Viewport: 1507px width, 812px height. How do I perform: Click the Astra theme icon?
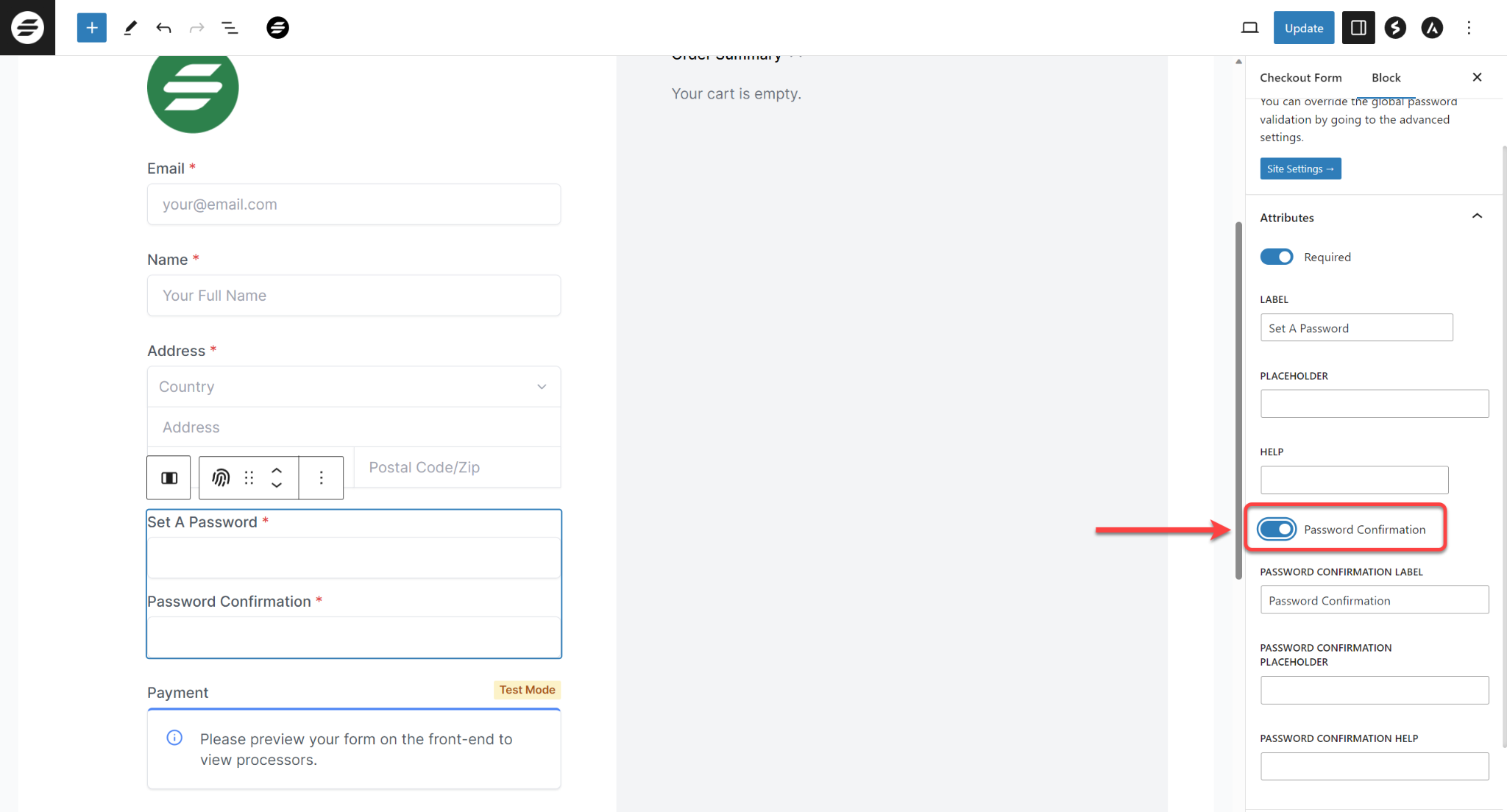click(x=1432, y=28)
